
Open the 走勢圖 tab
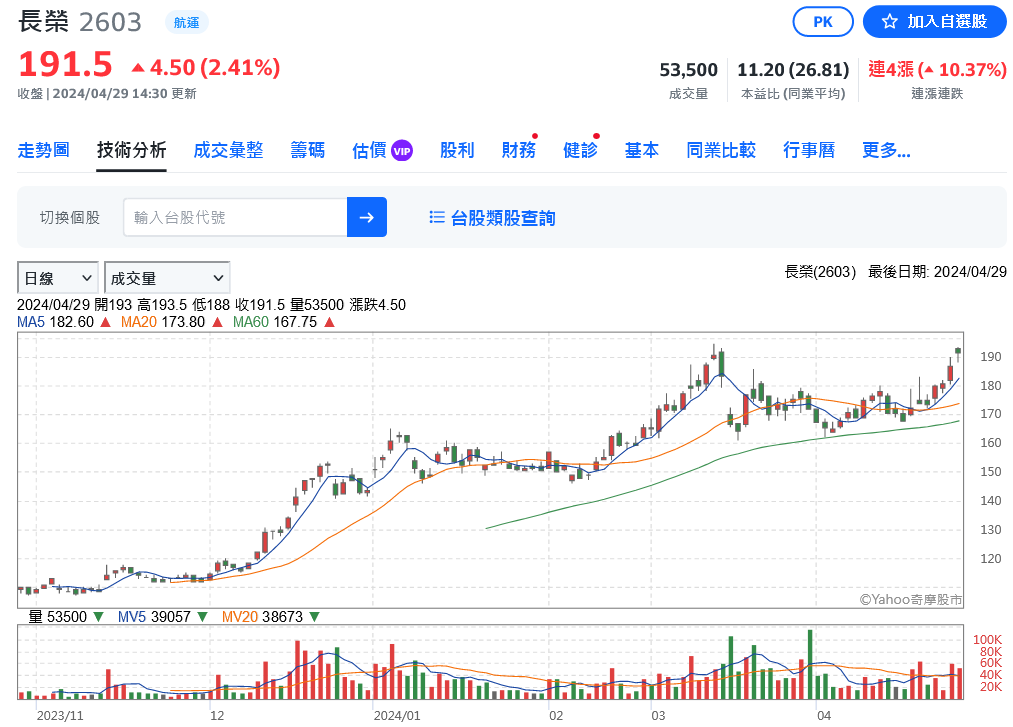click(x=43, y=151)
